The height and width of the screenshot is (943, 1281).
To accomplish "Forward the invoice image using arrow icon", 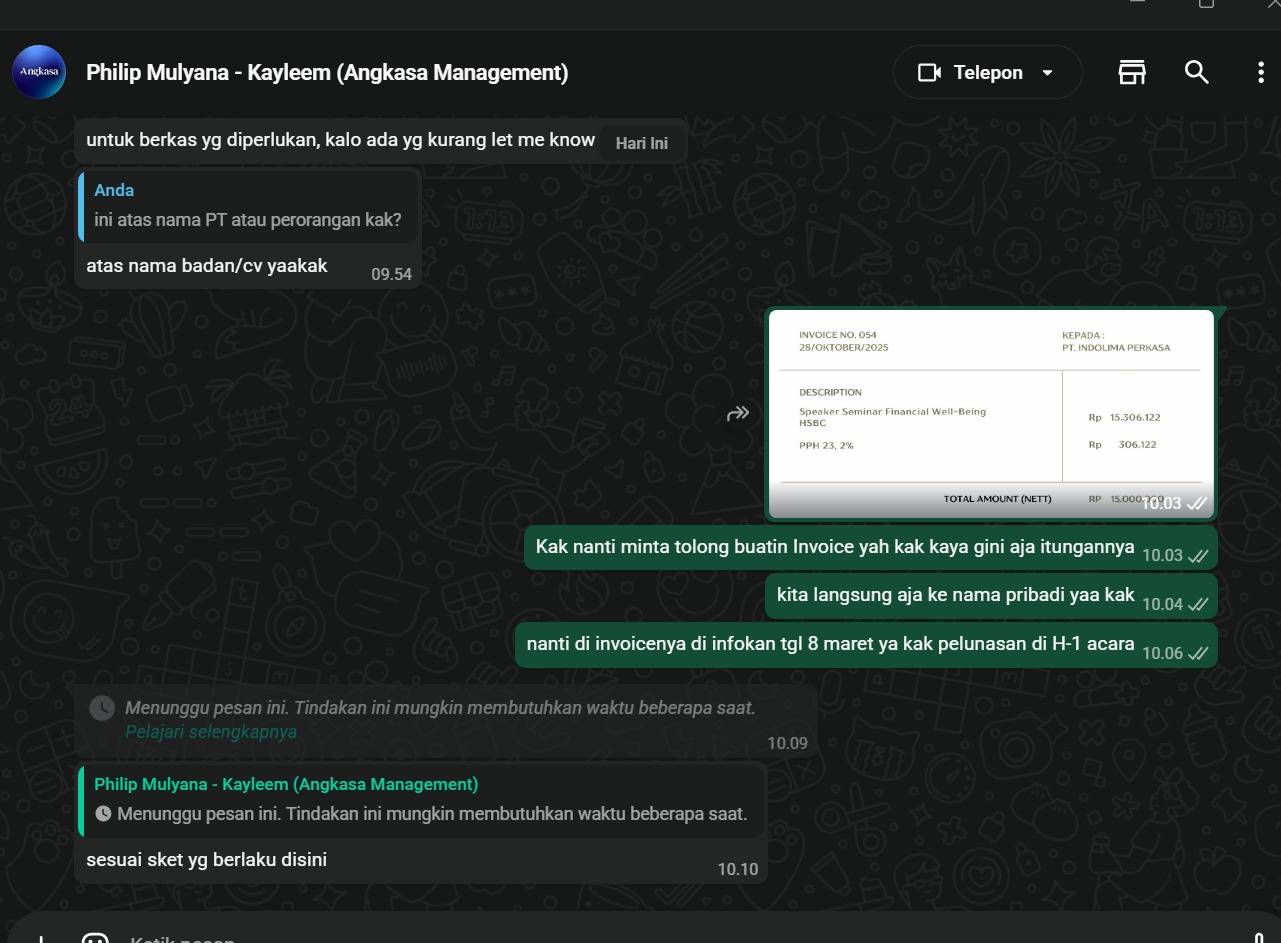I will click(738, 413).
